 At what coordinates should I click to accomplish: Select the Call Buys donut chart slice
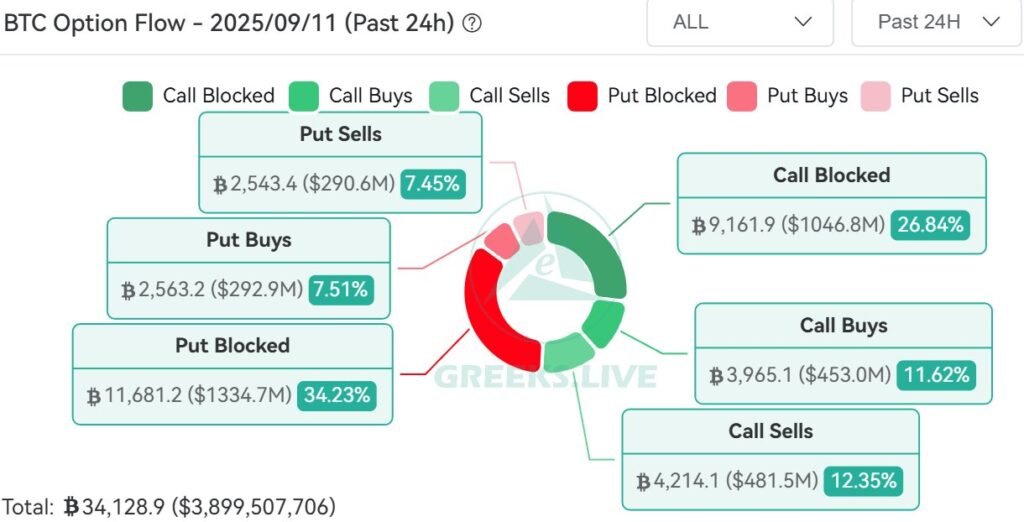[604, 323]
